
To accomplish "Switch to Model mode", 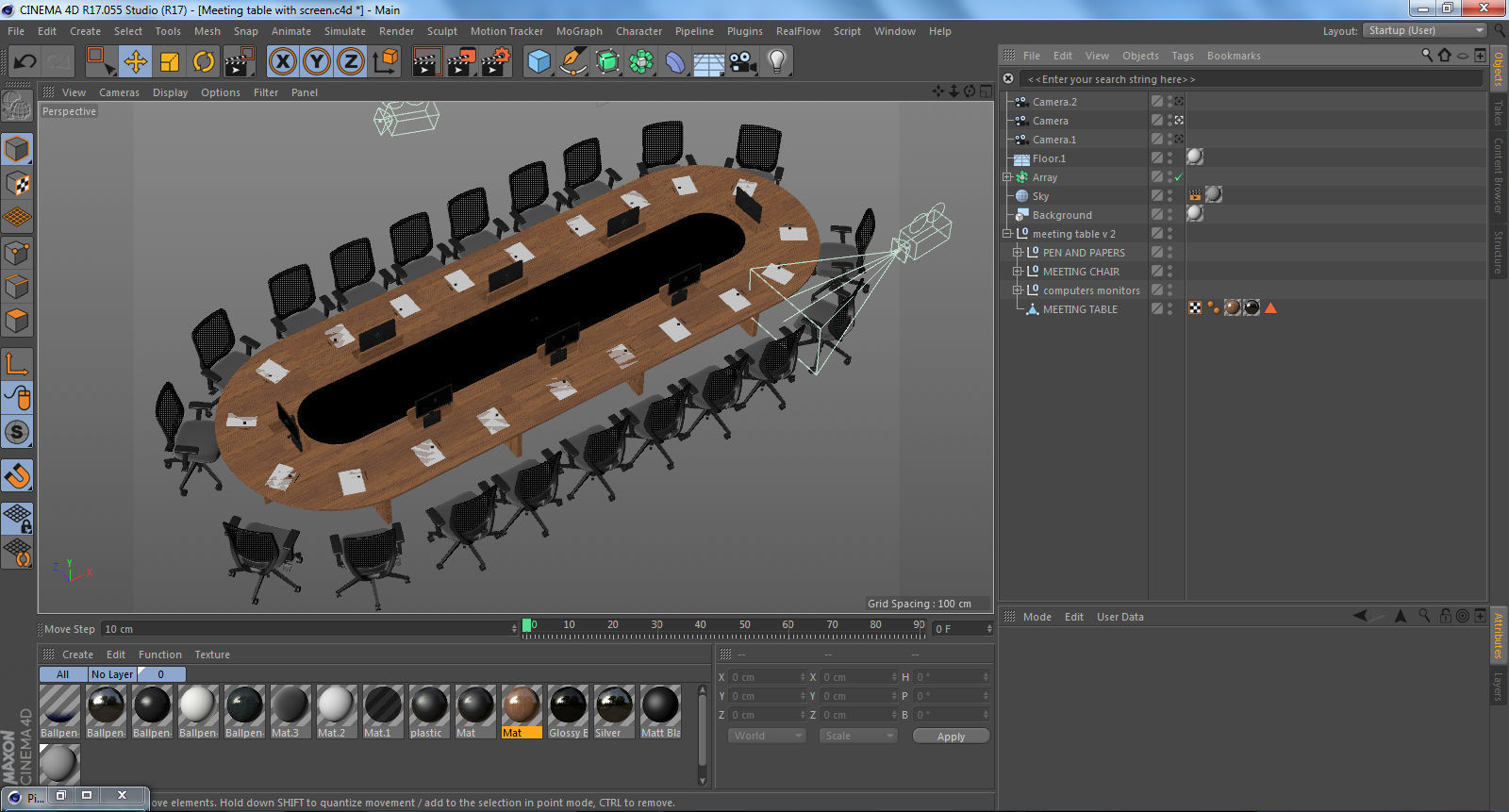I will (x=17, y=149).
